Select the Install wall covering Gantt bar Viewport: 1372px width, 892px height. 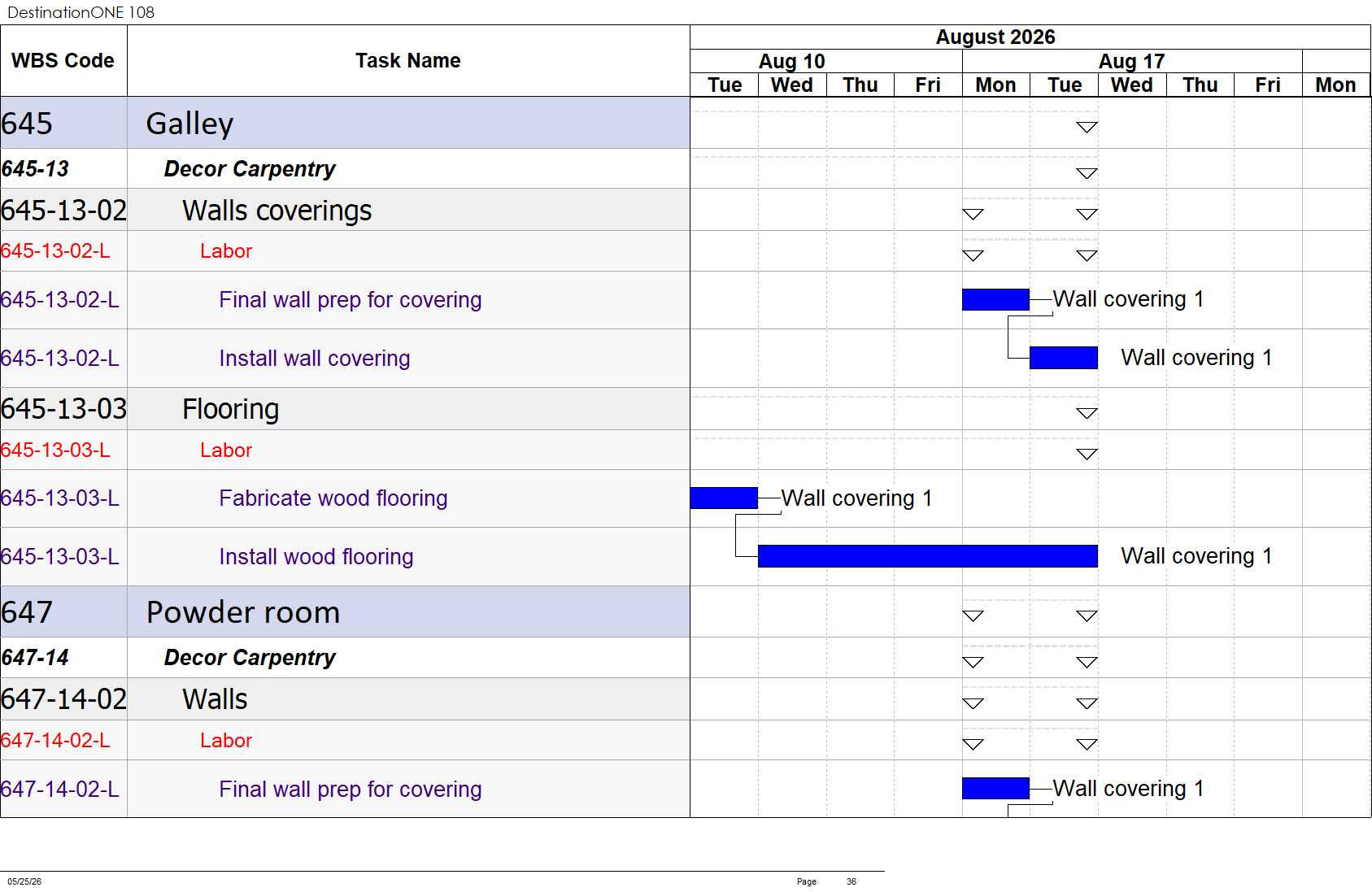coord(1064,358)
